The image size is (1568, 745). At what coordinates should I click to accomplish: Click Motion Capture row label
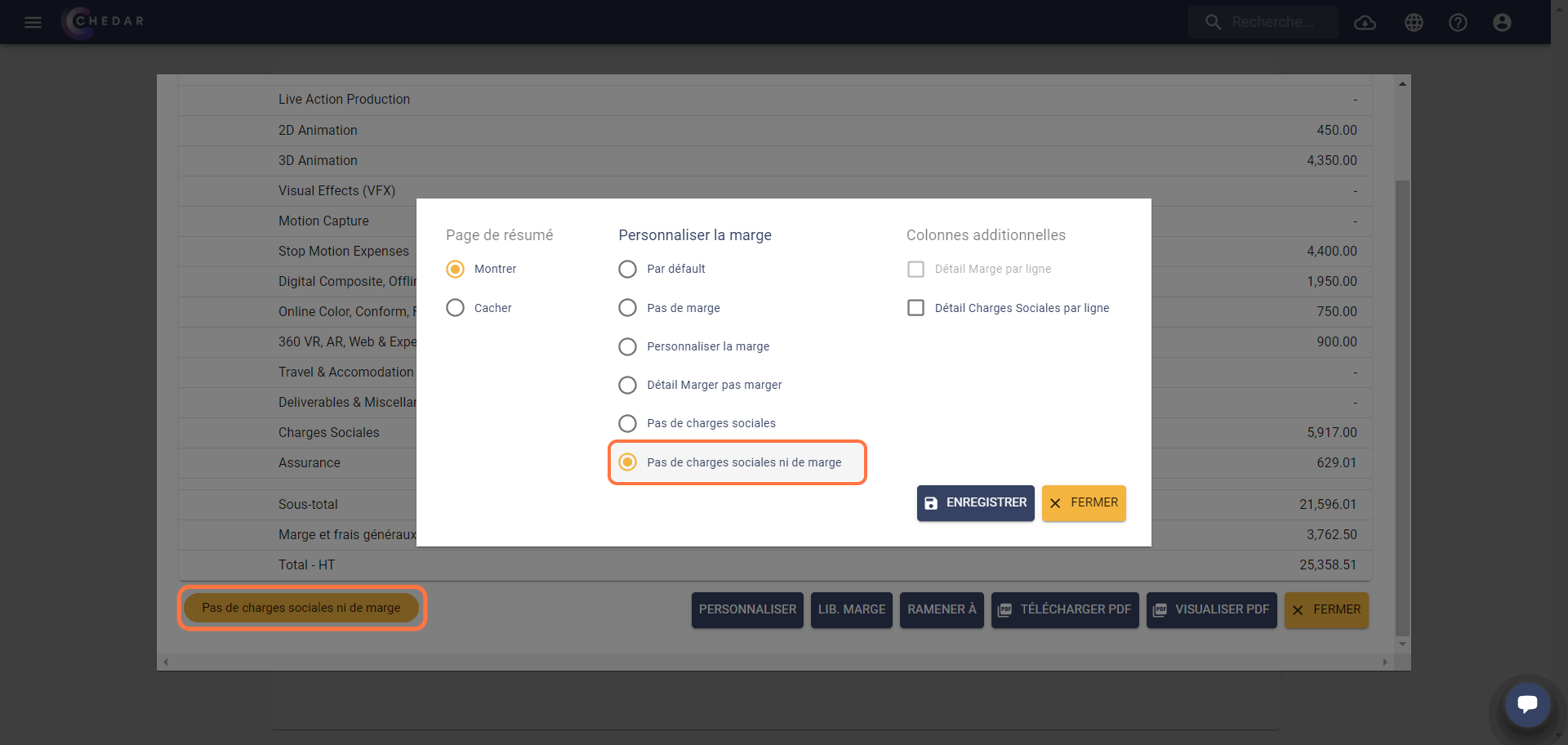coord(323,221)
